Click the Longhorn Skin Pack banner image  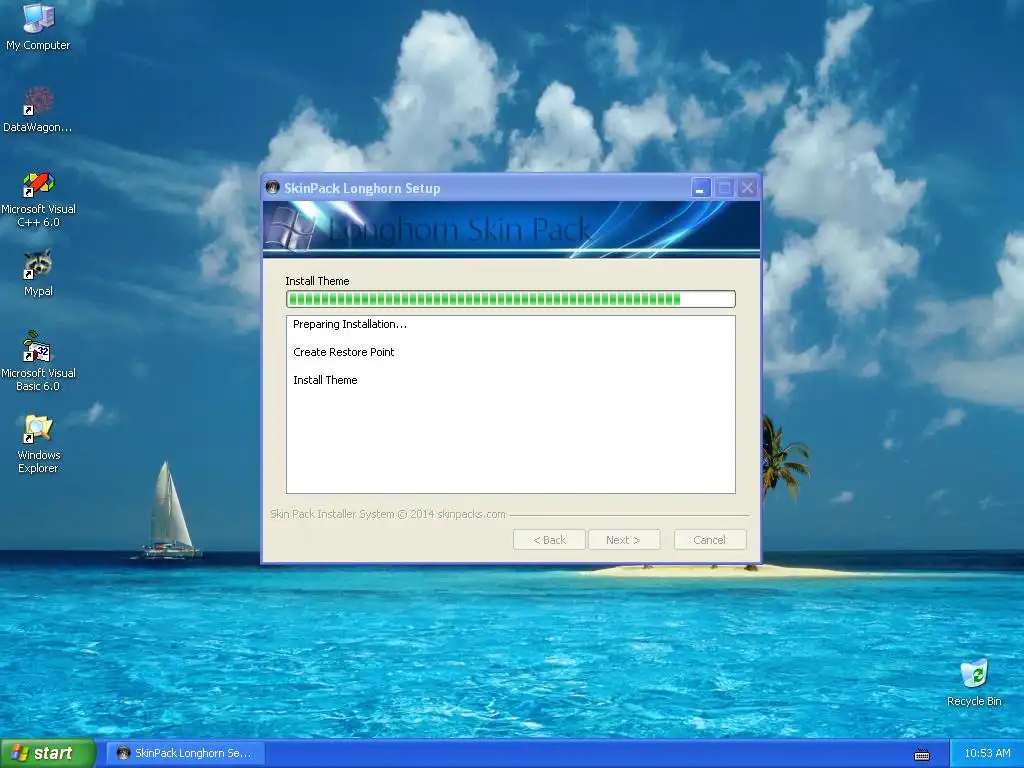pyautogui.click(x=511, y=229)
